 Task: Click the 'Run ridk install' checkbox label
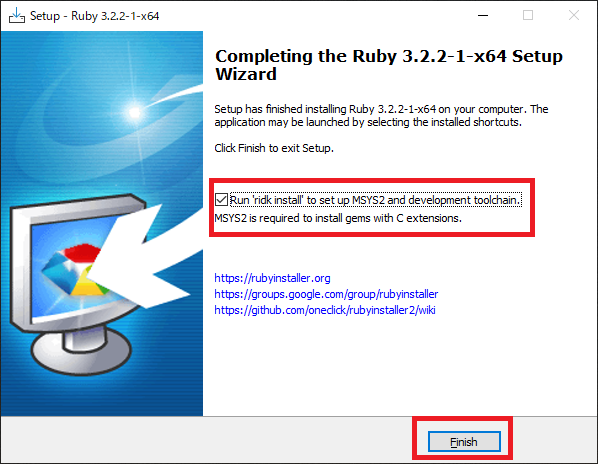pyautogui.click(x=375, y=200)
